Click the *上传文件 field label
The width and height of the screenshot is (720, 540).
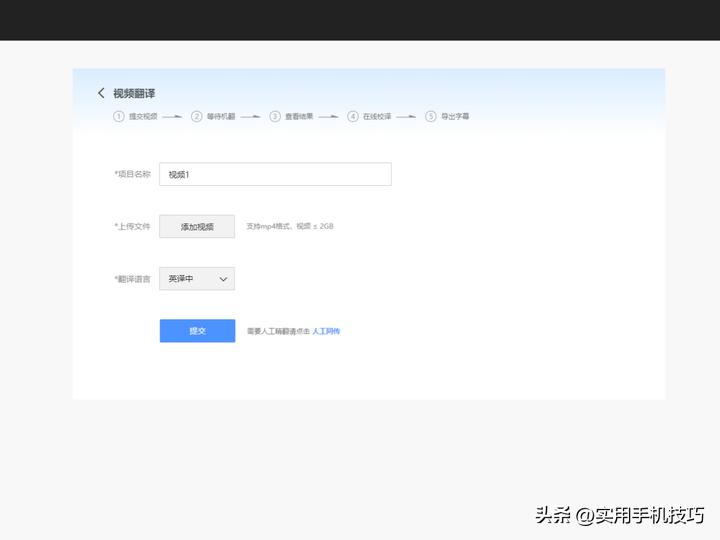(x=132, y=227)
